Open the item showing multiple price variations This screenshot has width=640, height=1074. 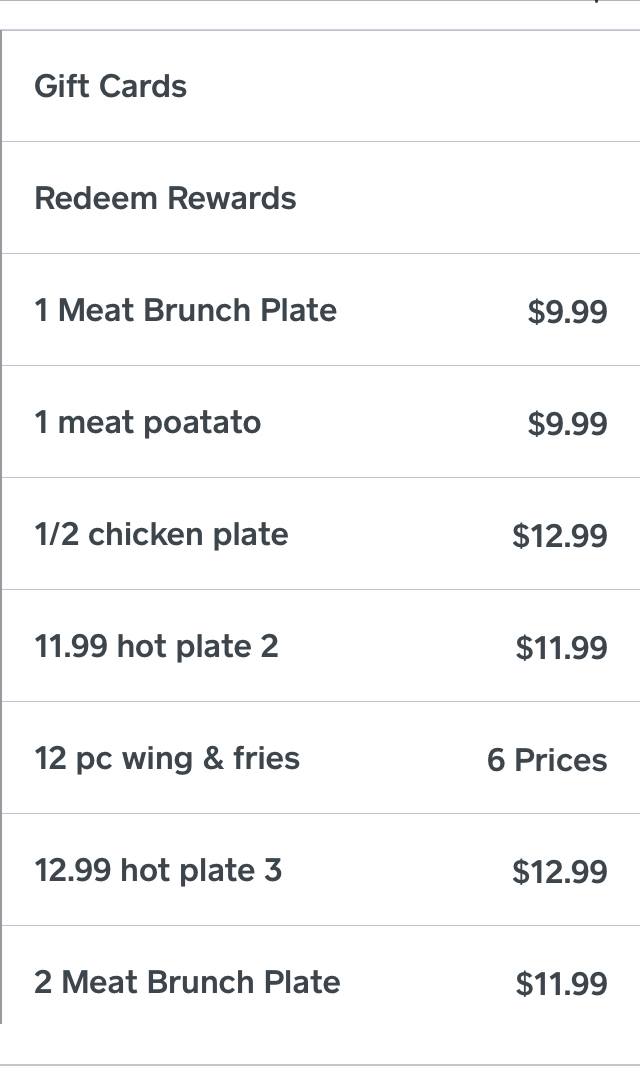[320, 758]
